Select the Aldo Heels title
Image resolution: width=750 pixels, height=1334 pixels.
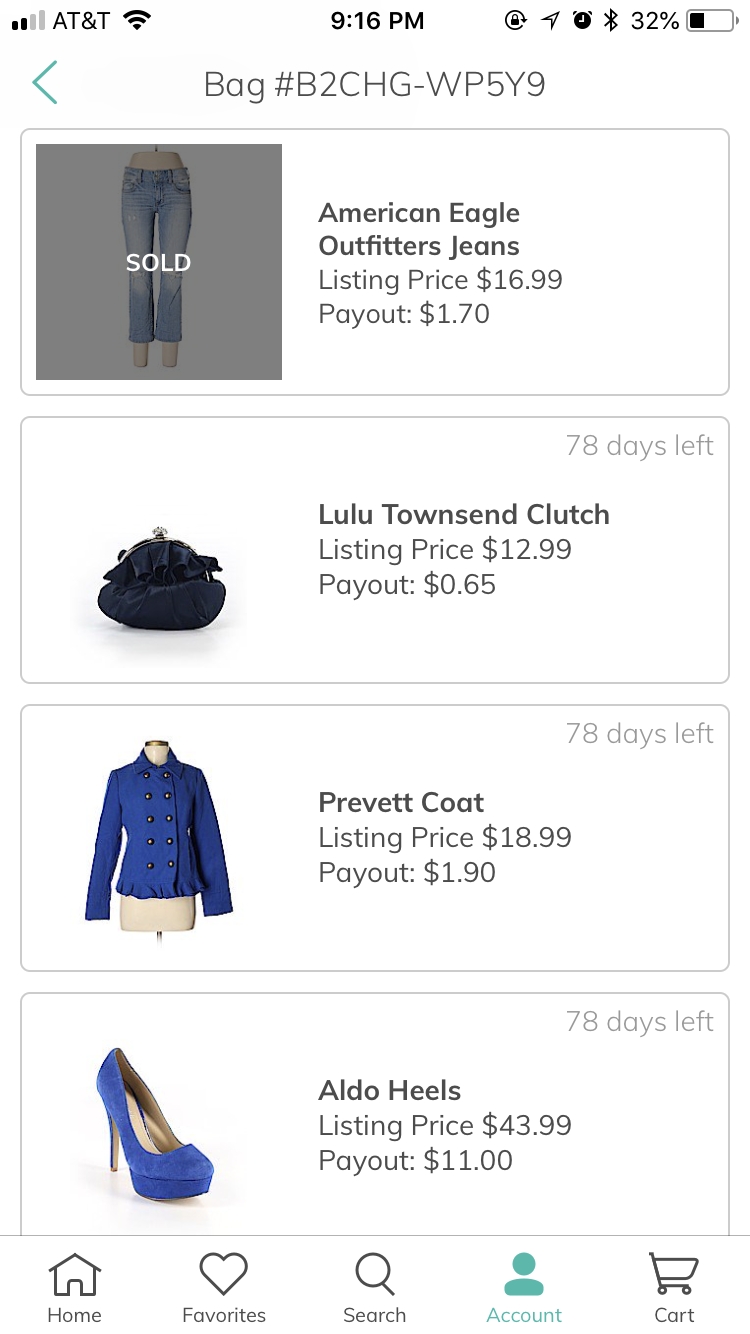coord(390,1091)
